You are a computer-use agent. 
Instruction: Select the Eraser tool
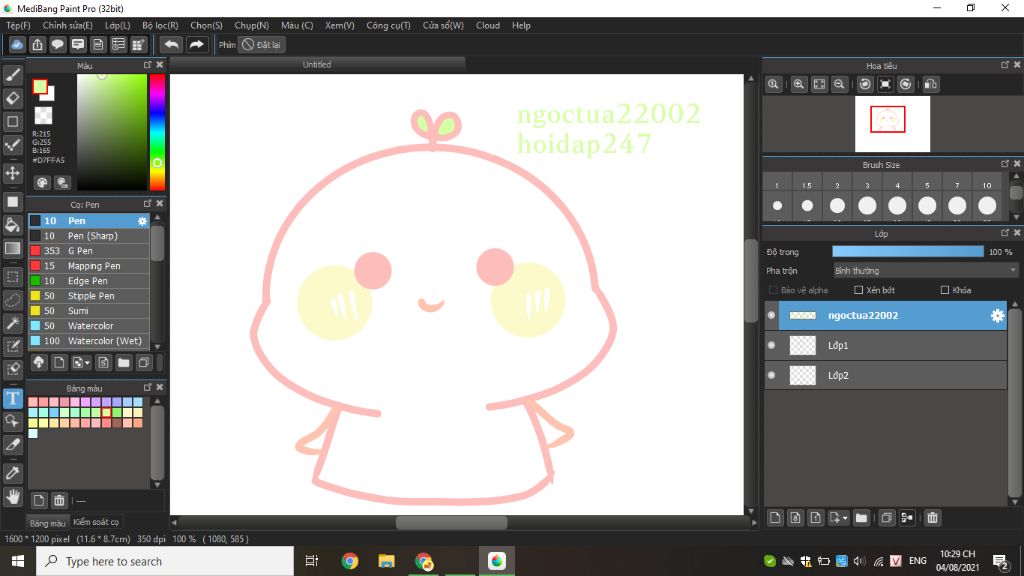point(12,98)
